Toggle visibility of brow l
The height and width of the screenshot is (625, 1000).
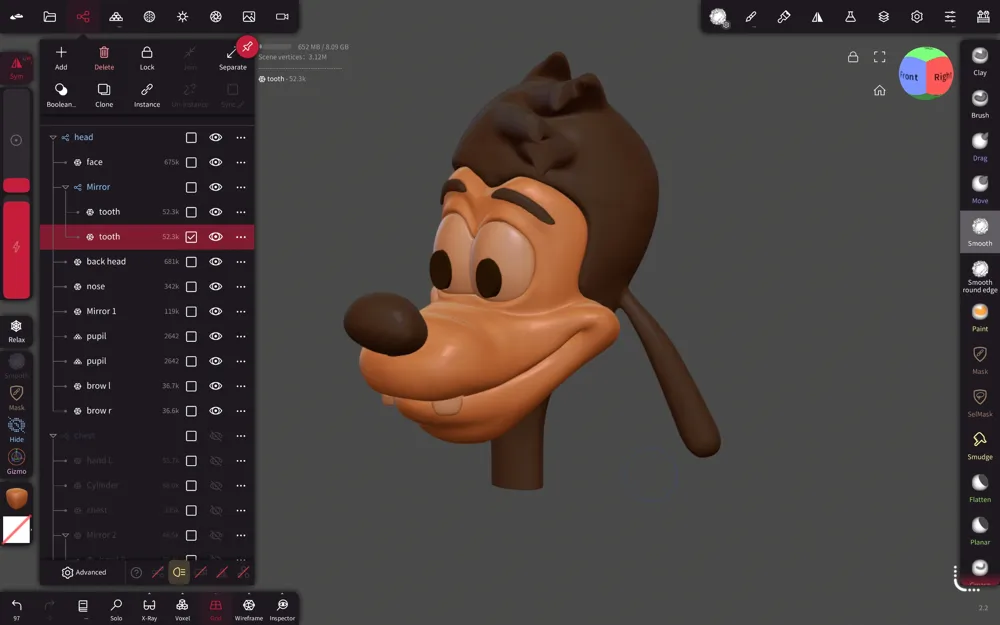(216, 386)
